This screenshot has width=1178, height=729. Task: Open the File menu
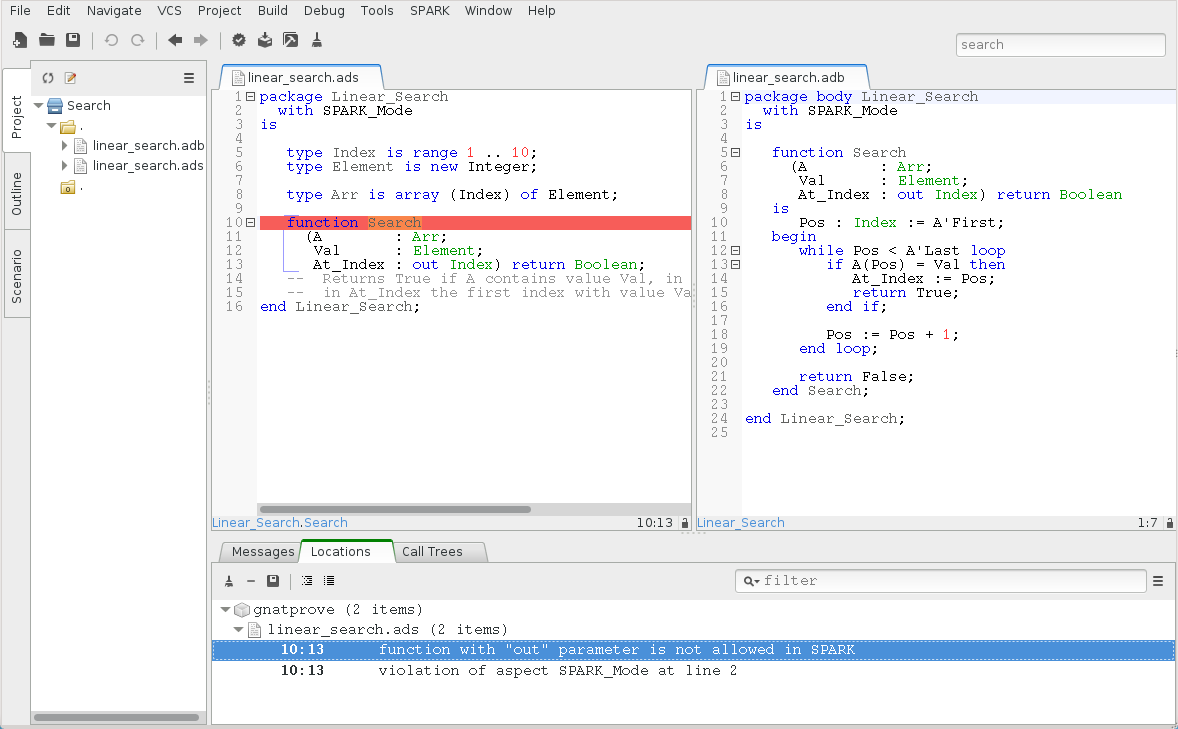tap(20, 11)
